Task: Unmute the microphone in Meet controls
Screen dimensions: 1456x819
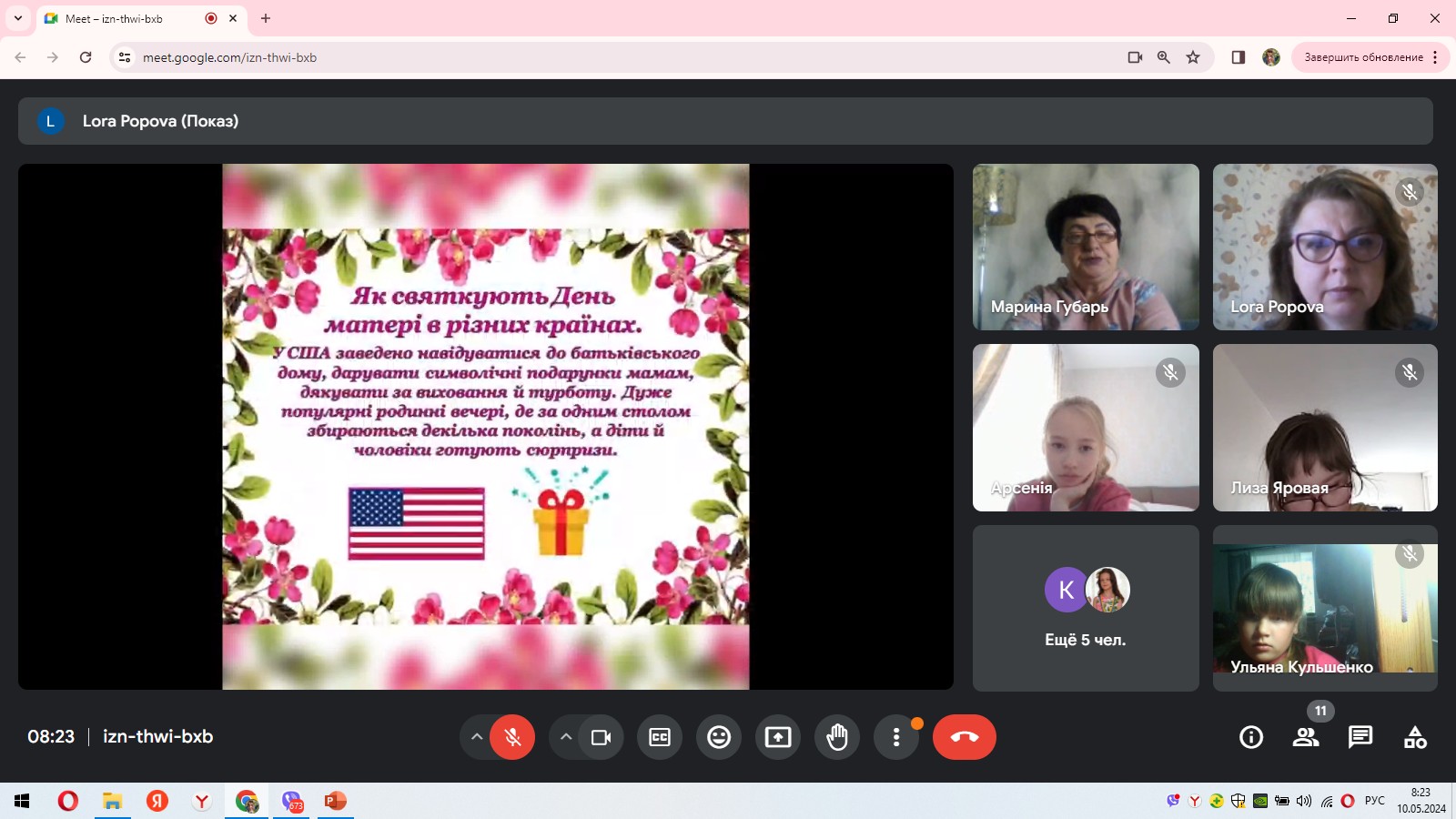Action: [x=512, y=737]
